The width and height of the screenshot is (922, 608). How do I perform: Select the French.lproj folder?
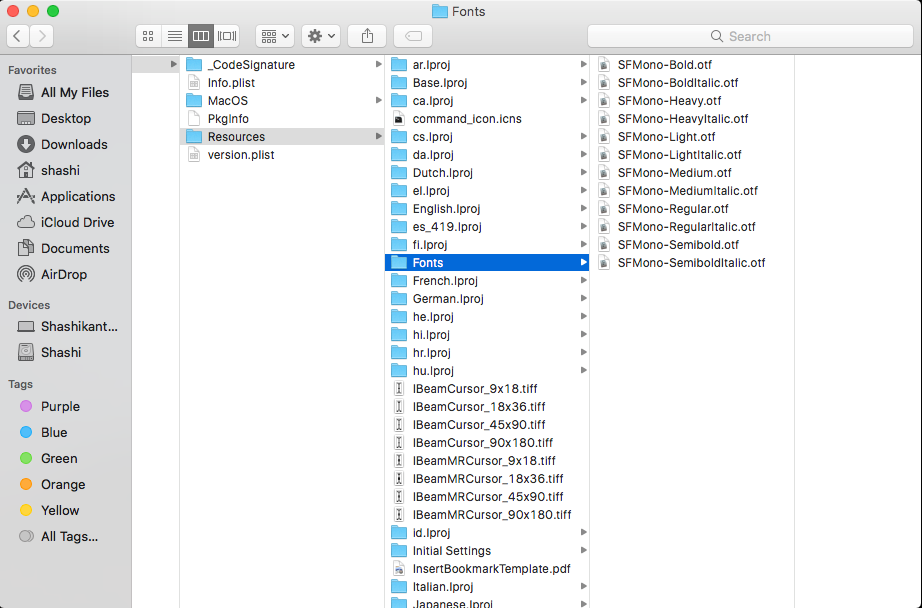click(x=487, y=280)
